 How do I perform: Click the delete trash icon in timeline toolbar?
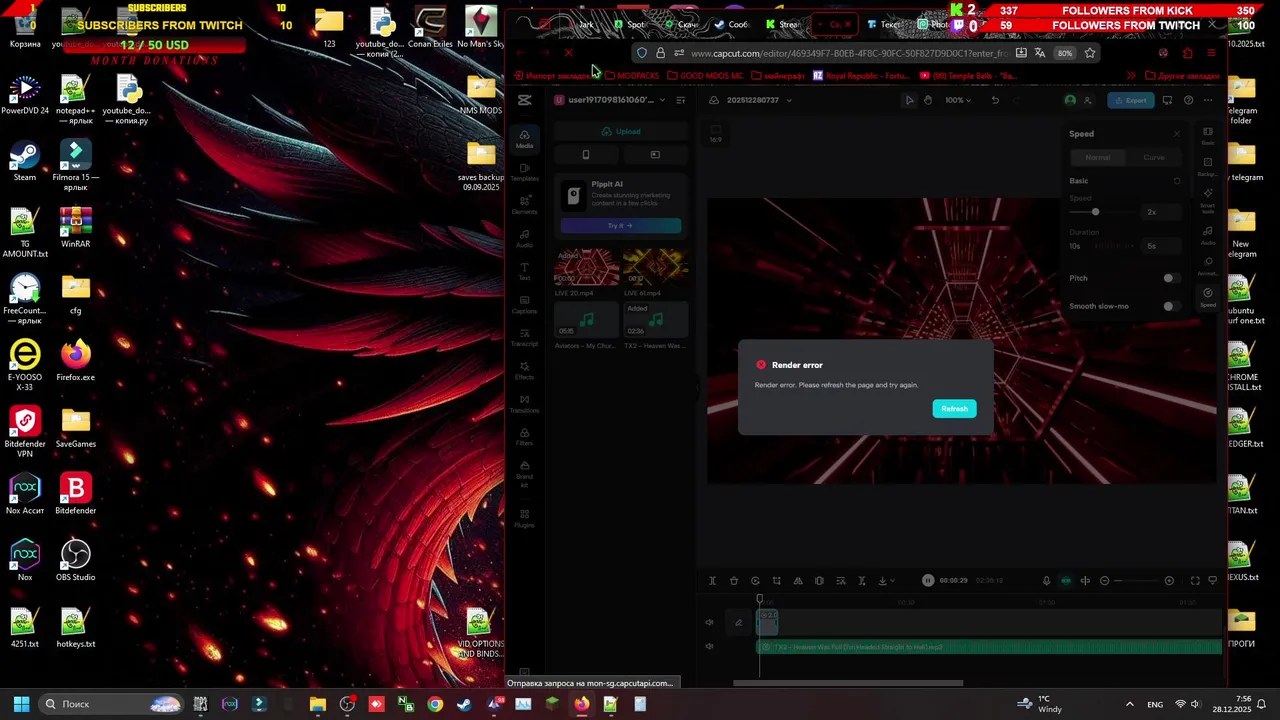click(733, 581)
